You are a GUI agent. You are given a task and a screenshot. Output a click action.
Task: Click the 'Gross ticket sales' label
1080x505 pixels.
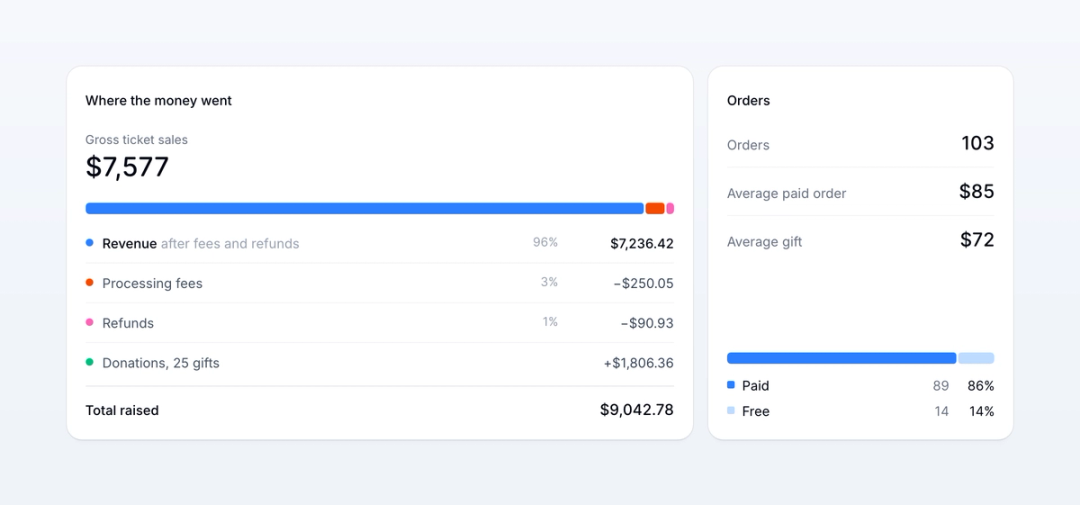pyautogui.click(x=136, y=140)
